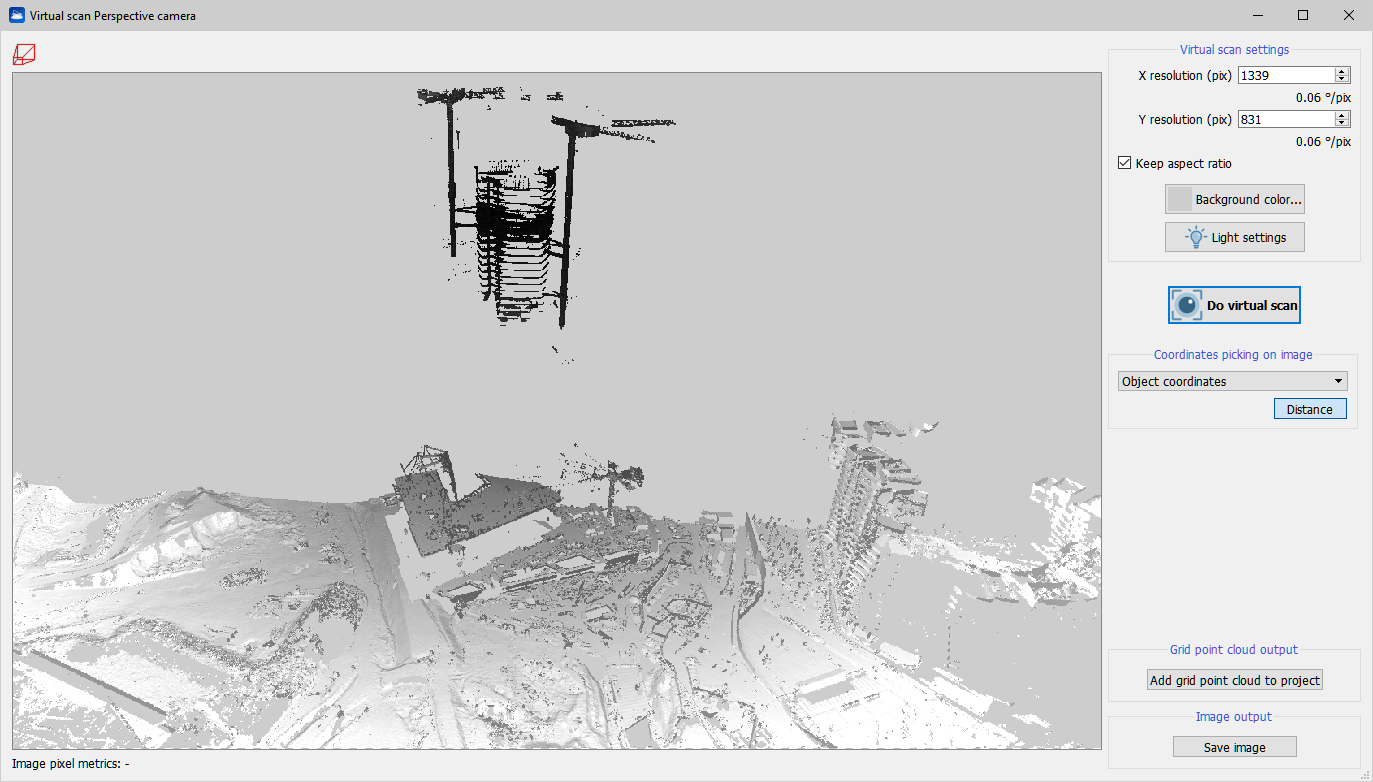The image size is (1373, 782).
Task: Focus the X resolution input field
Action: point(1285,75)
